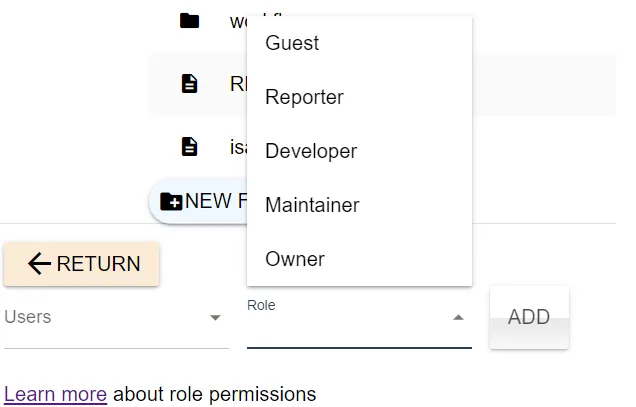Choose Reporter from the role list

304,97
